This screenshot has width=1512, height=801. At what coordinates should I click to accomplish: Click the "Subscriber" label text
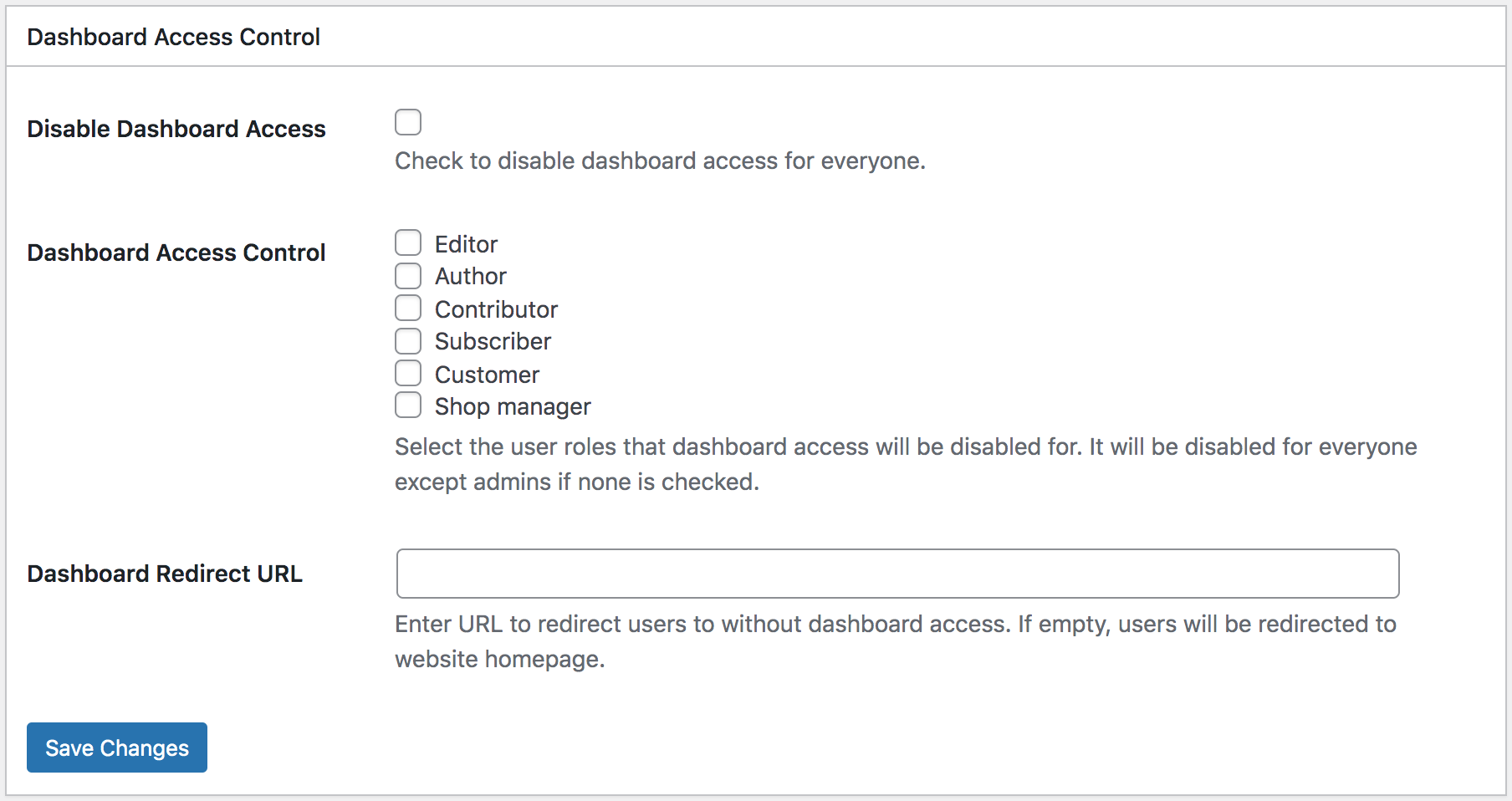(x=493, y=341)
